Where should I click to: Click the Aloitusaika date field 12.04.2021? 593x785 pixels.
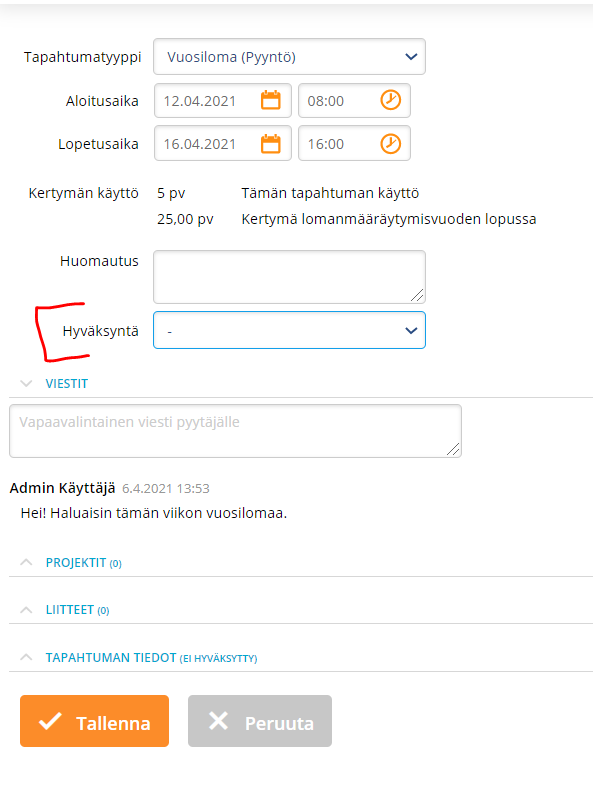click(x=223, y=101)
